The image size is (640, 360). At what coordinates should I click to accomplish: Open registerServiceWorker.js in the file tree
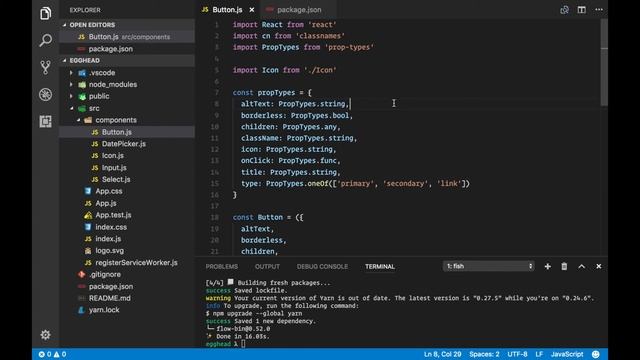[x=127, y=262]
